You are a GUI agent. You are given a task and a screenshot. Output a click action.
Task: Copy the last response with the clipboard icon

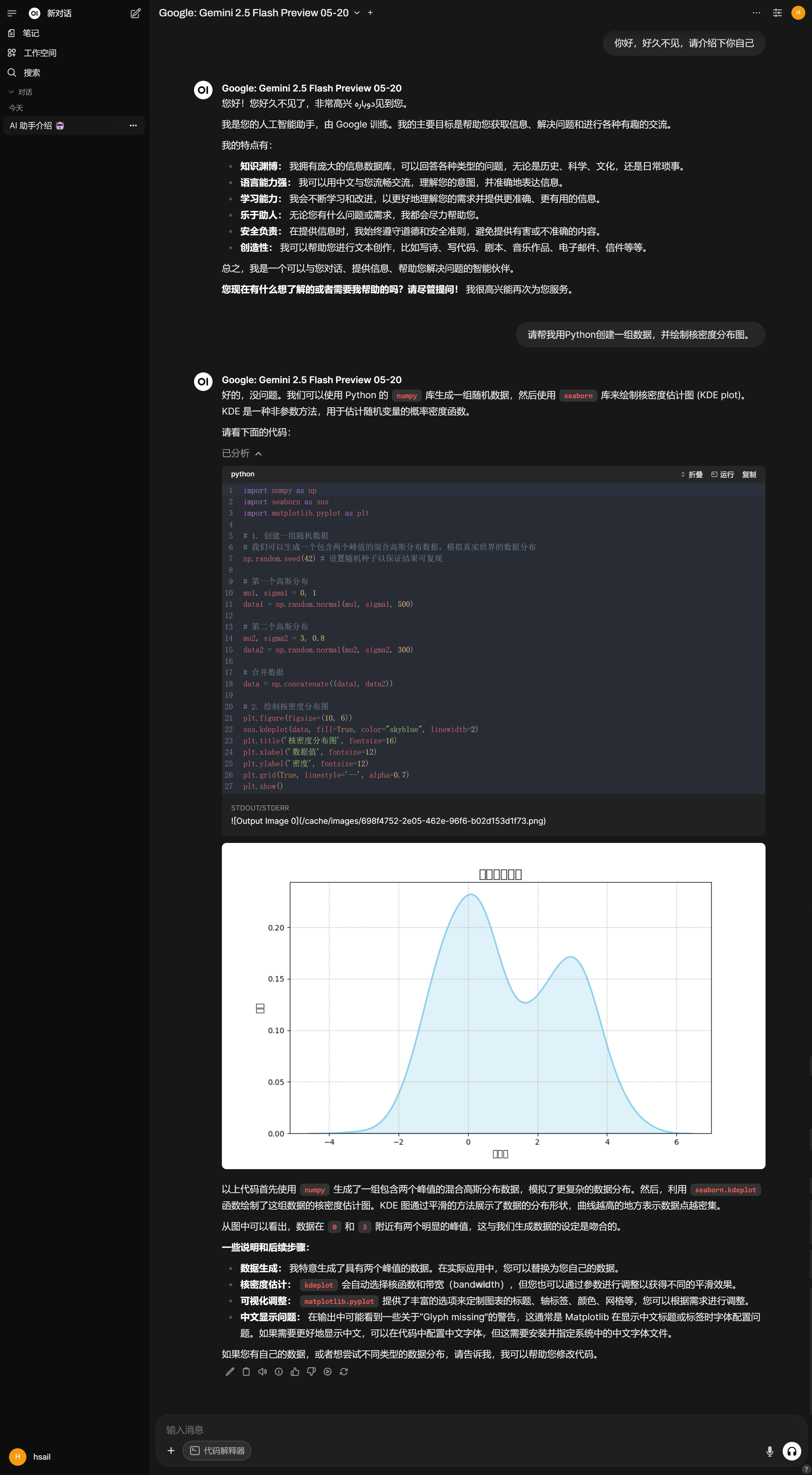(x=246, y=1371)
